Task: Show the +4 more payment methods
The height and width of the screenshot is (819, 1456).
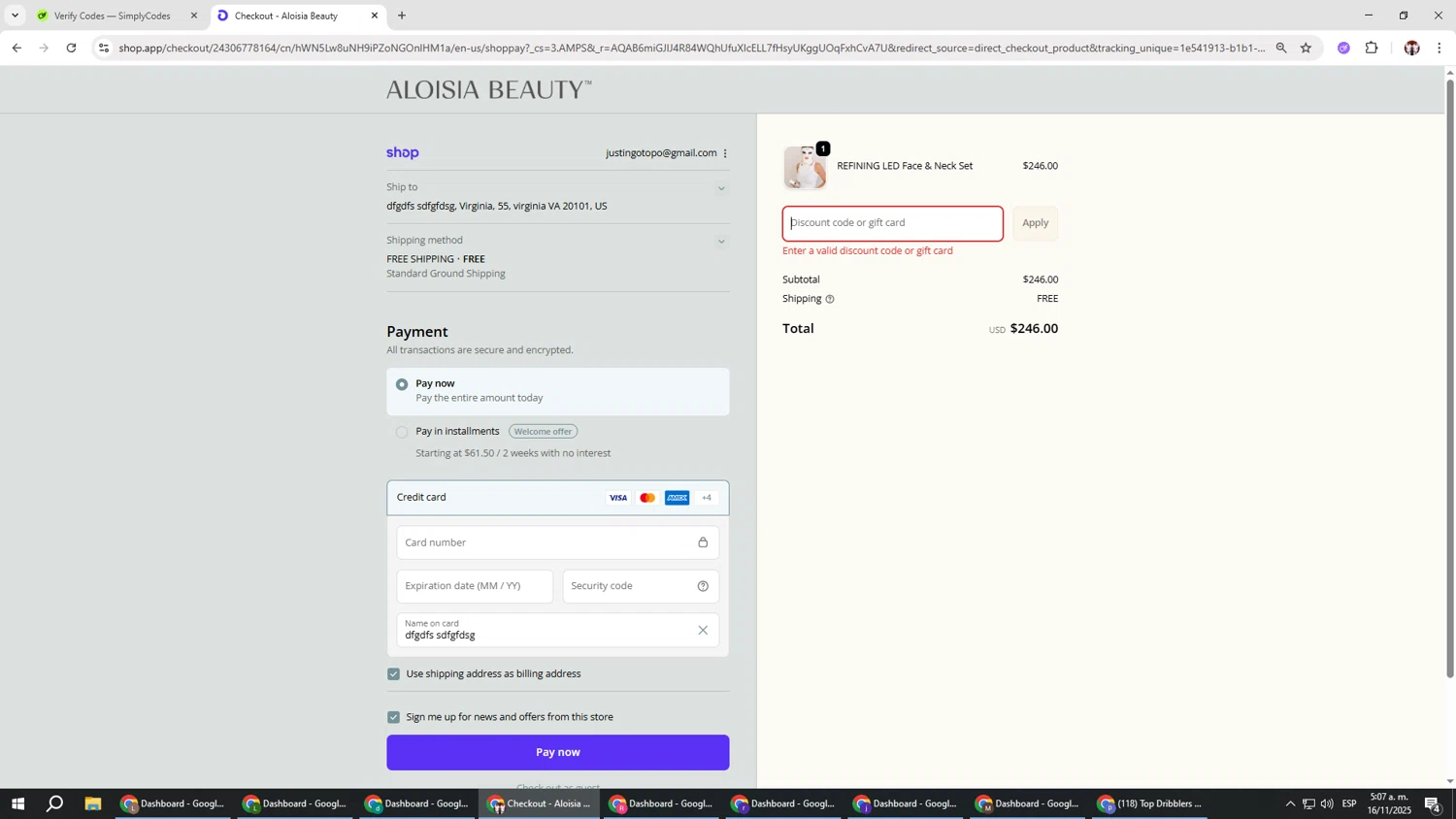Action: pyautogui.click(x=707, y=498)
